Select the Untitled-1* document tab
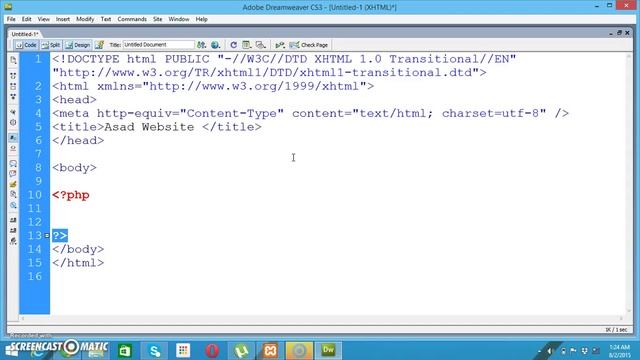 (24, 34)
